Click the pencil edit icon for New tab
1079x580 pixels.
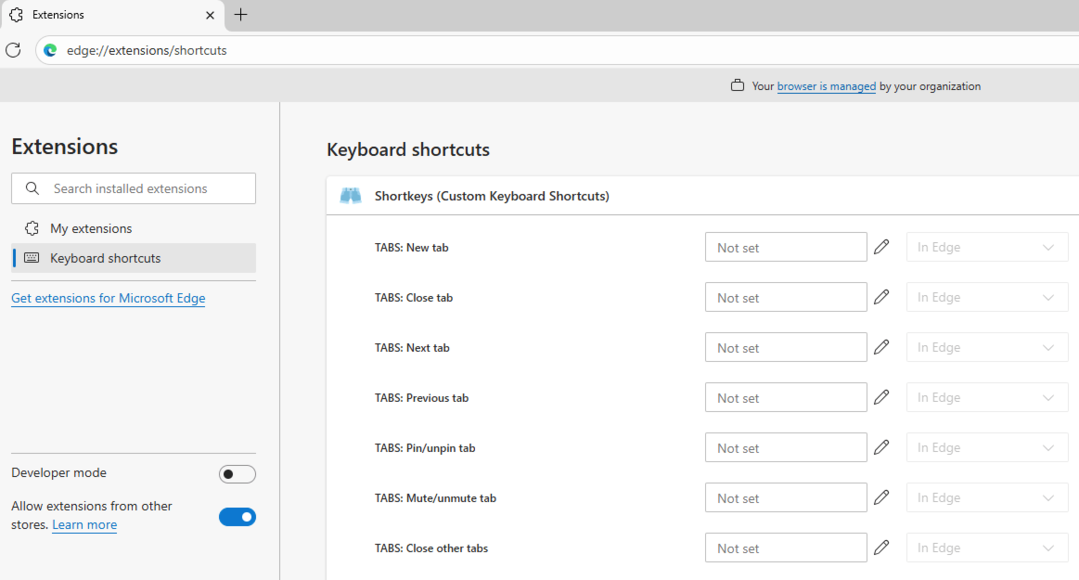click(x=881, y=247)
